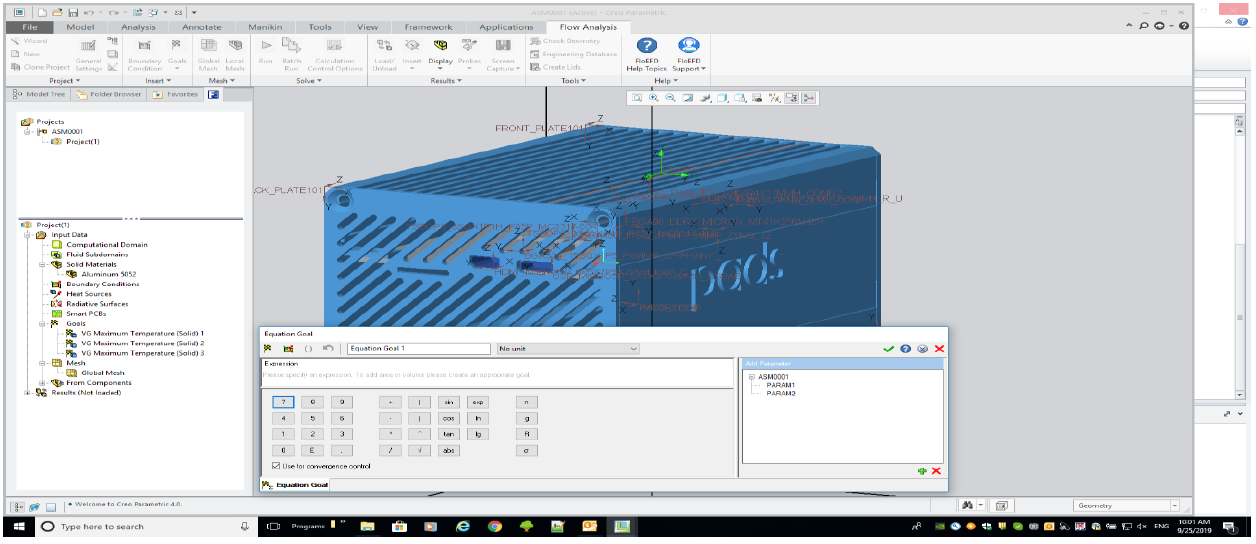Open the FloEFD Support icon
Image resolution: width=1256 pixels, height=544 pixels.
(688, 45)
